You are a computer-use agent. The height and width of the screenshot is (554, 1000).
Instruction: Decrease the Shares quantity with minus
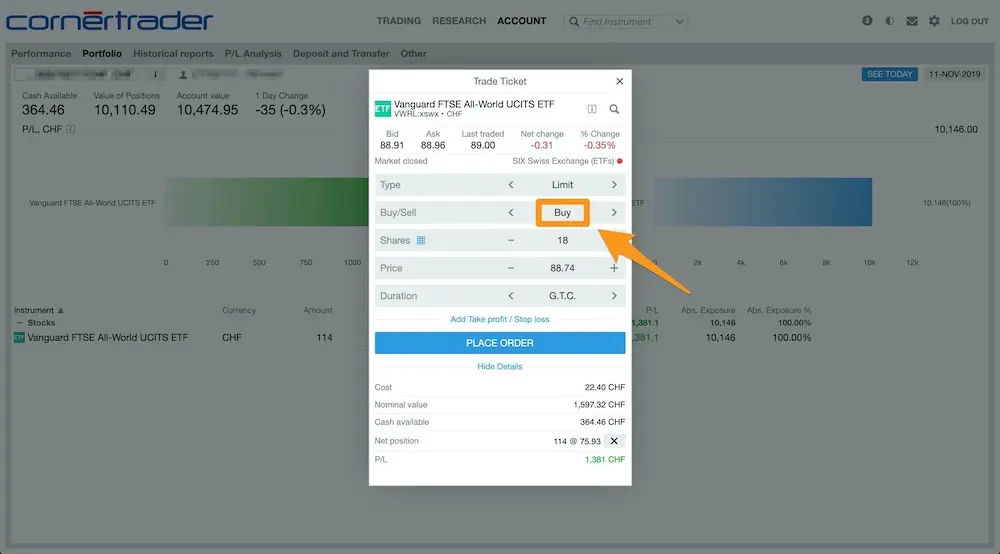pyautogui.click(x=511, y=240)
